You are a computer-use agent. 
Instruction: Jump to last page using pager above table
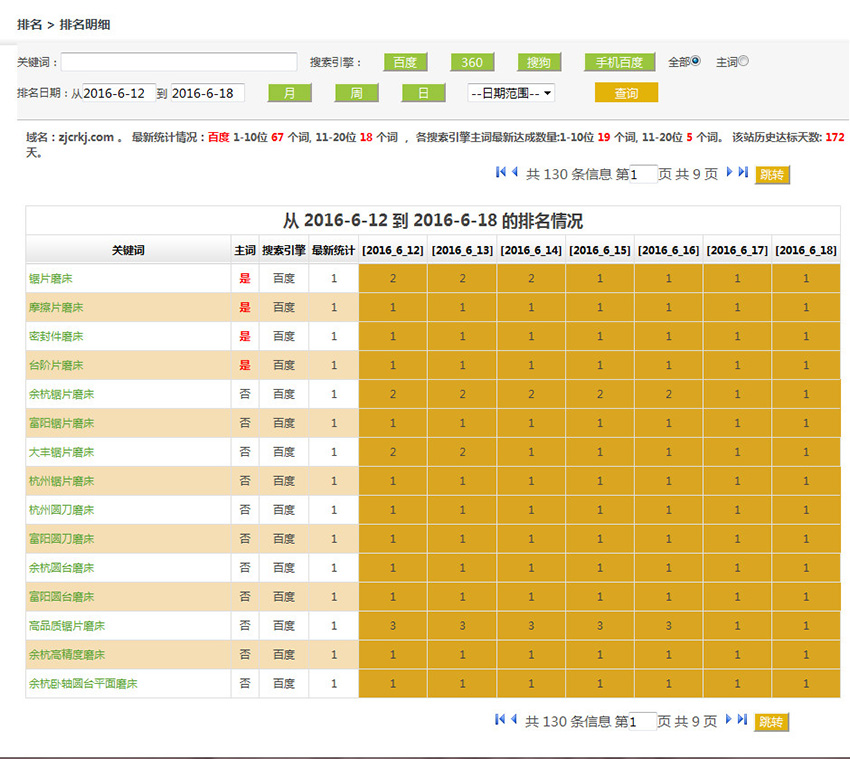pyautogui.click(x=743, y=173)
